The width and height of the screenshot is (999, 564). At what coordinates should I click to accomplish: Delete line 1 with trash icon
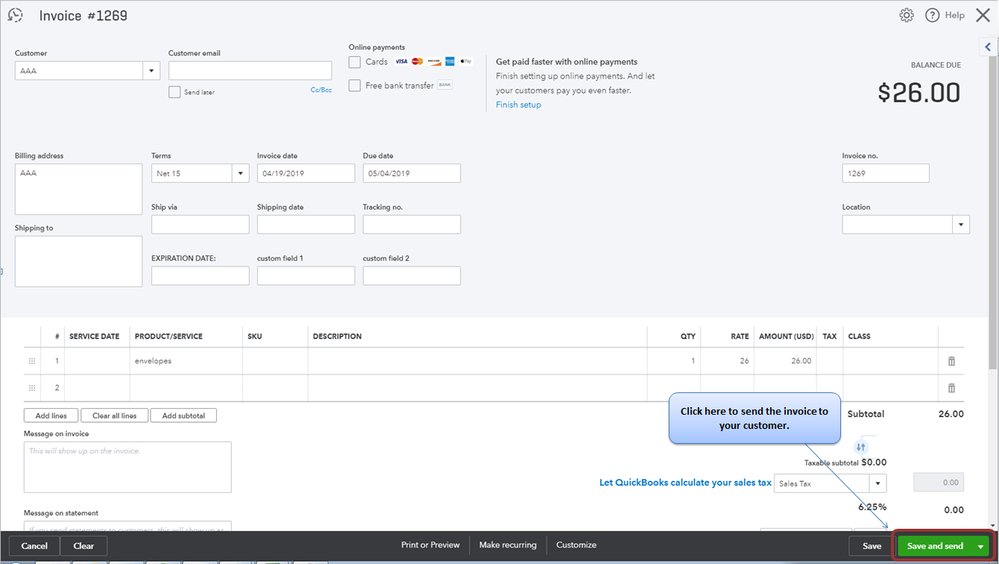coord(951,361)
